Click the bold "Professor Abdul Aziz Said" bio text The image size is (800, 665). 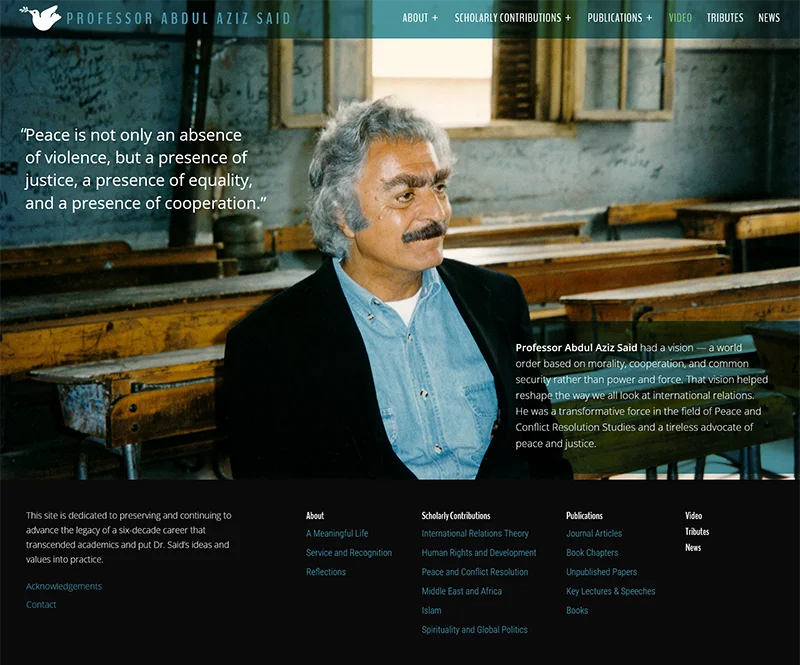point(576,348)
